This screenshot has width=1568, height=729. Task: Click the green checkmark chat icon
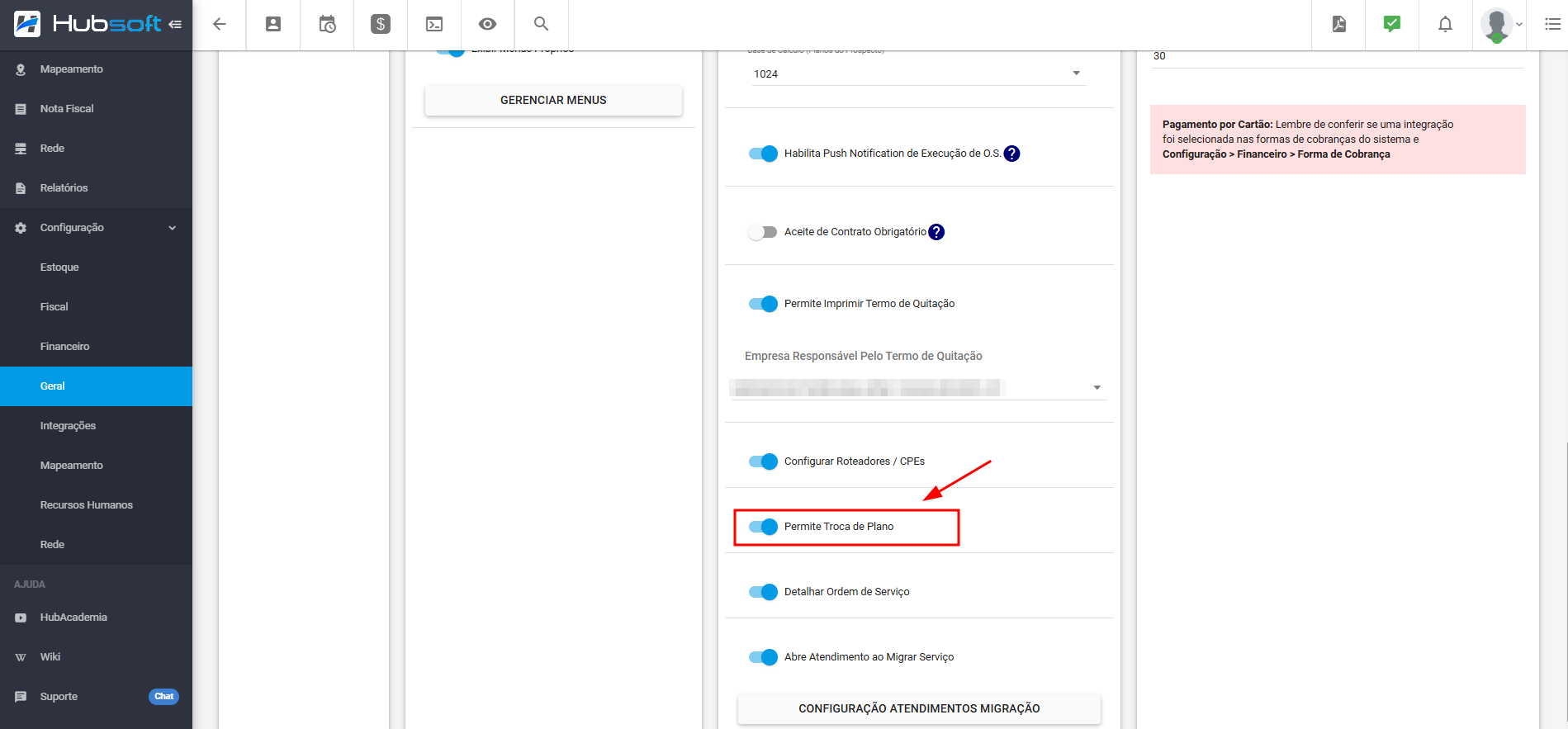pos(1392,24)
